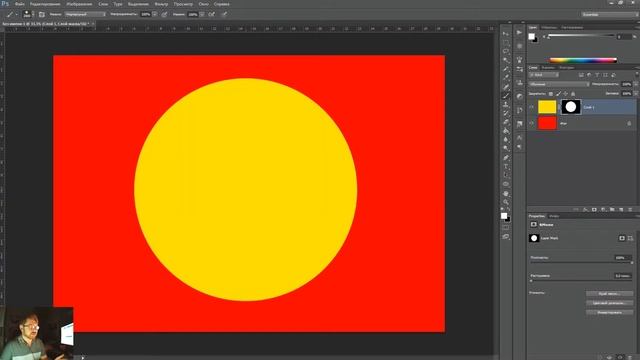Switch to the Channels tab beside Layers

coord(548,67)
